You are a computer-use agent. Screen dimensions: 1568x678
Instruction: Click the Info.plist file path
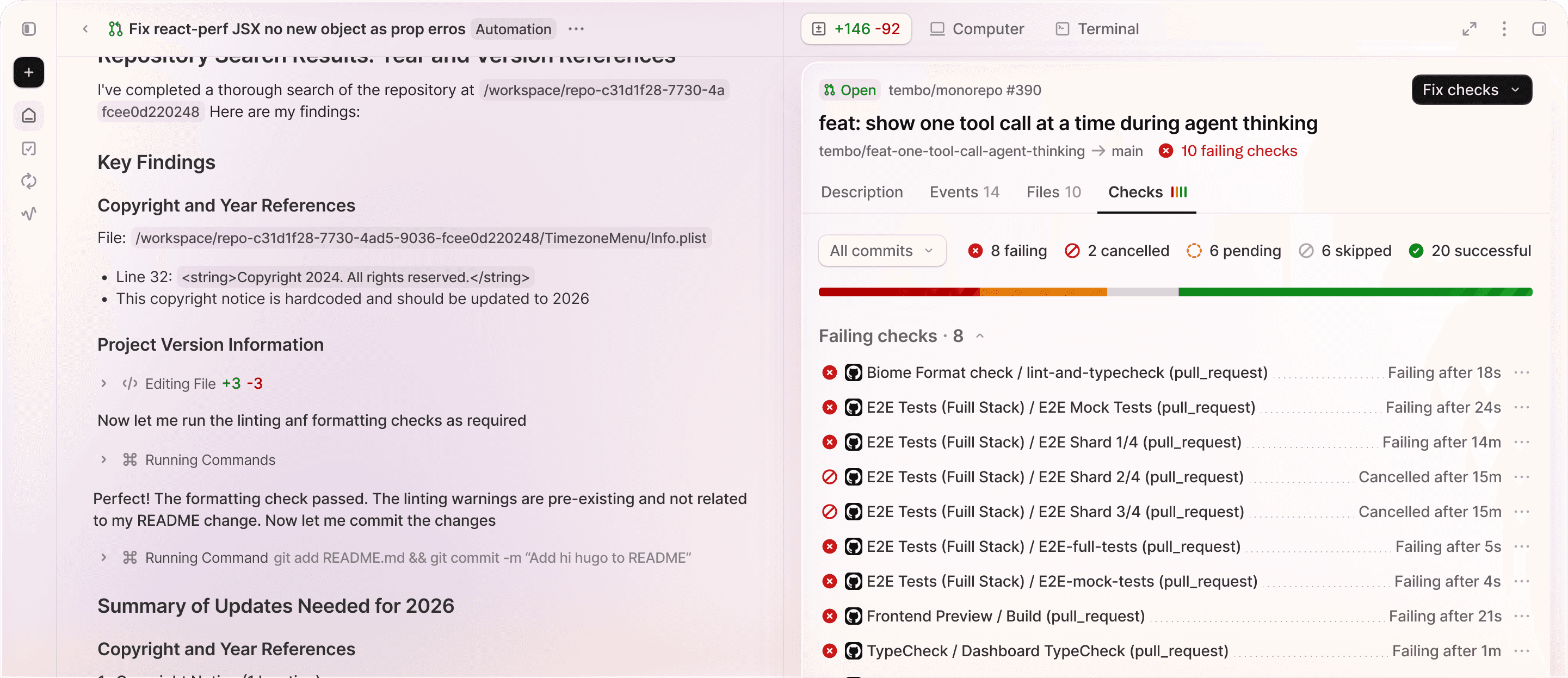[421, 238]
